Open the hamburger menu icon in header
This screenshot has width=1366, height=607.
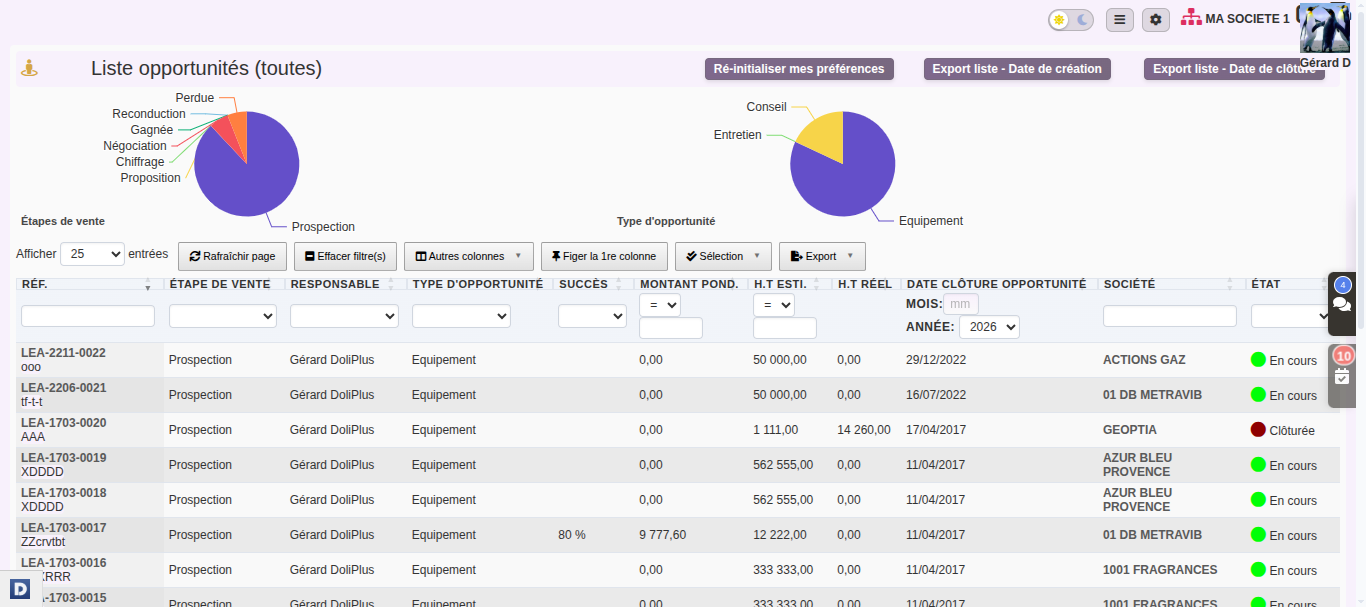tap(1120, 20)
